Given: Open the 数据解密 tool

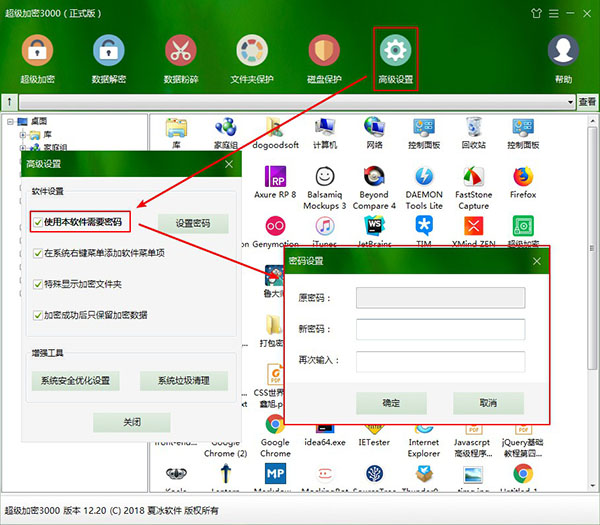Looking at the screenshot, I should 108,51.
